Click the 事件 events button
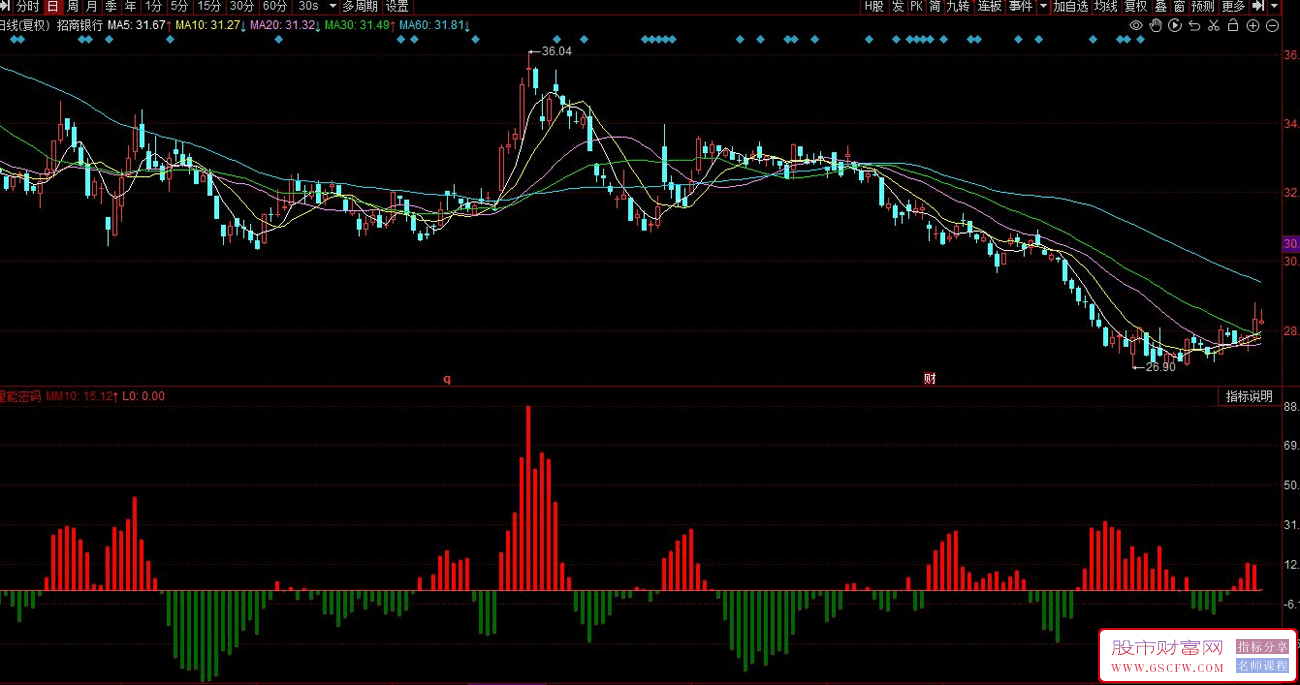The width and height of the screenshot is (1300, 685). tap(1021, 6)
